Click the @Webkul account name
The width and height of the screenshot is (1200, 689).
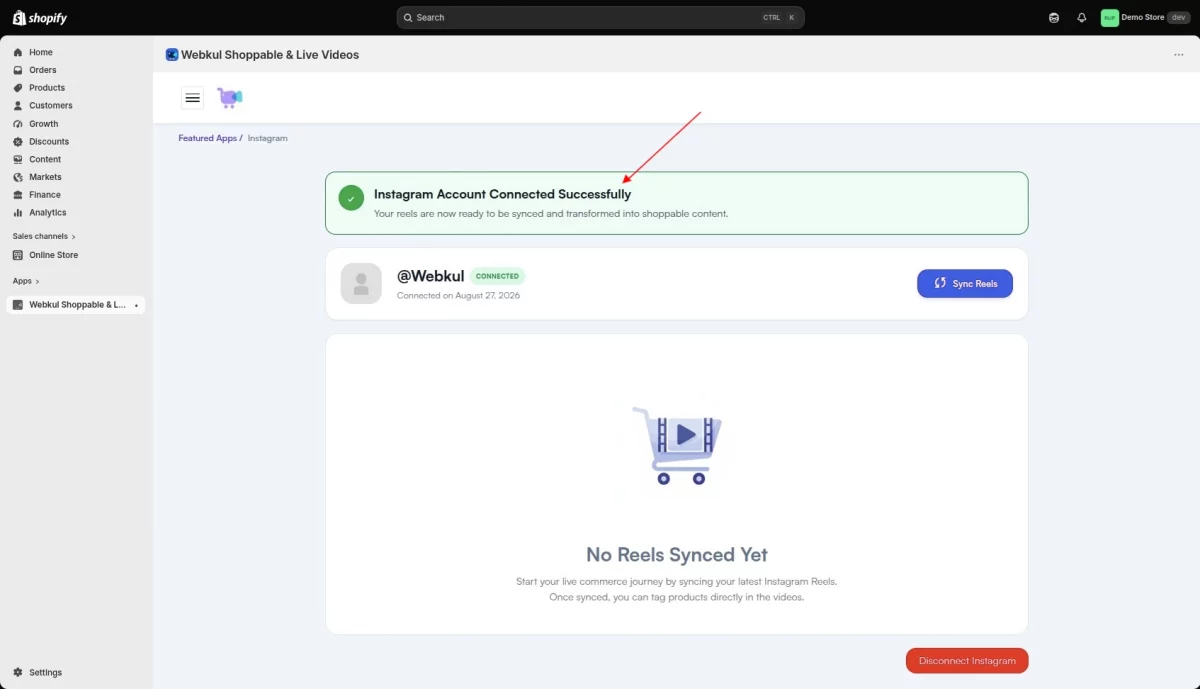click(430, 275)
